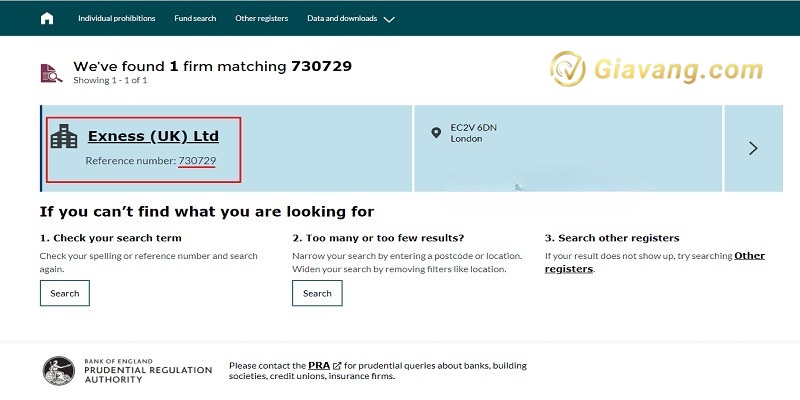Screen dimensions: 800x400
Task: Click the home icon in navigation bar
Action: pos(47,18)
